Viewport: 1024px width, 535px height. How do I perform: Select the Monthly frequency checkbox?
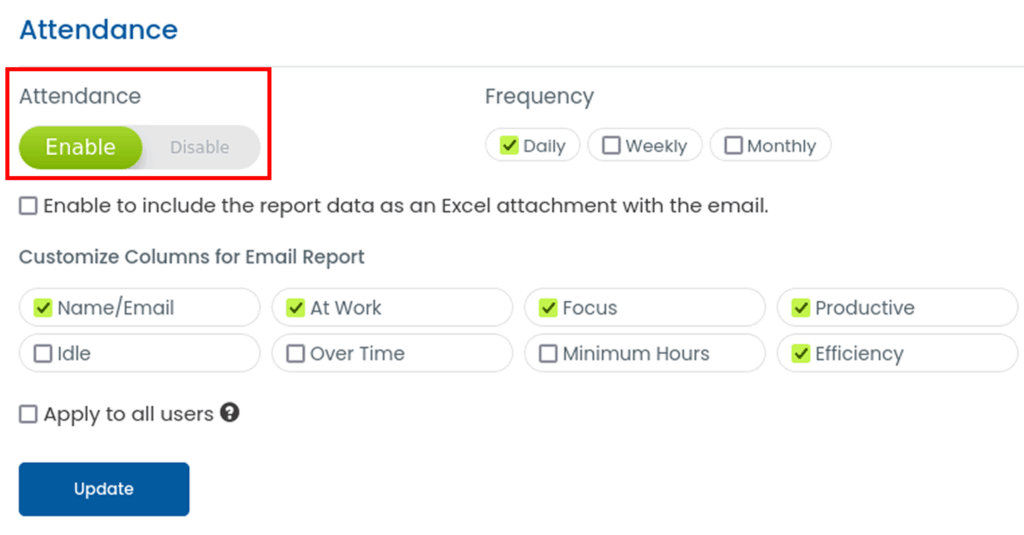[733, 146]
